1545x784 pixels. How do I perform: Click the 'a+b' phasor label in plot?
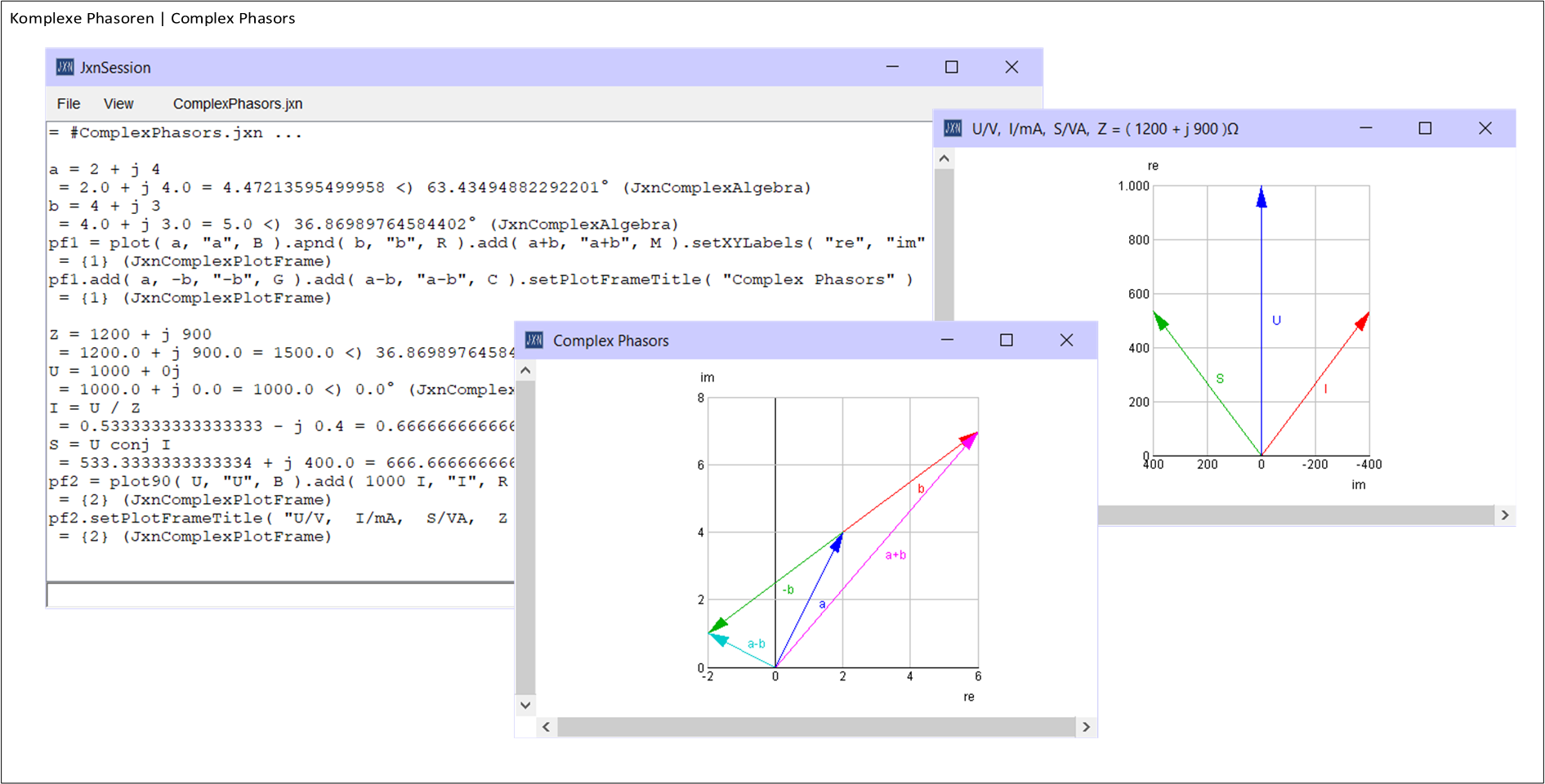pyautogui.click(x=895, y=555)
